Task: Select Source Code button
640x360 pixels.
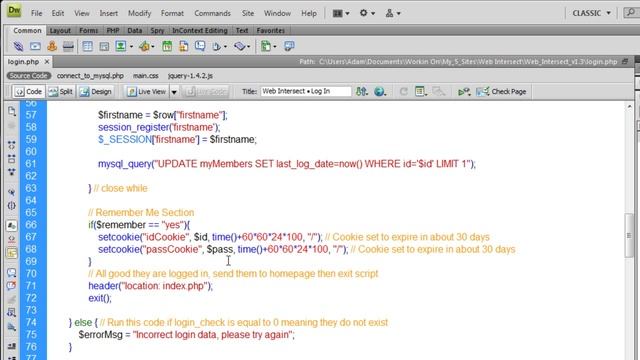Action: [x=29, y=76]
